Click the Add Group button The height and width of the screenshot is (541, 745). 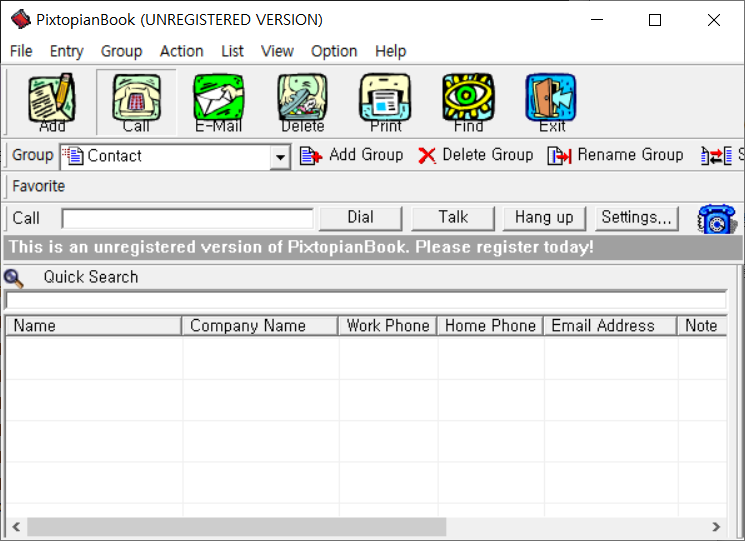coord(352,155)
